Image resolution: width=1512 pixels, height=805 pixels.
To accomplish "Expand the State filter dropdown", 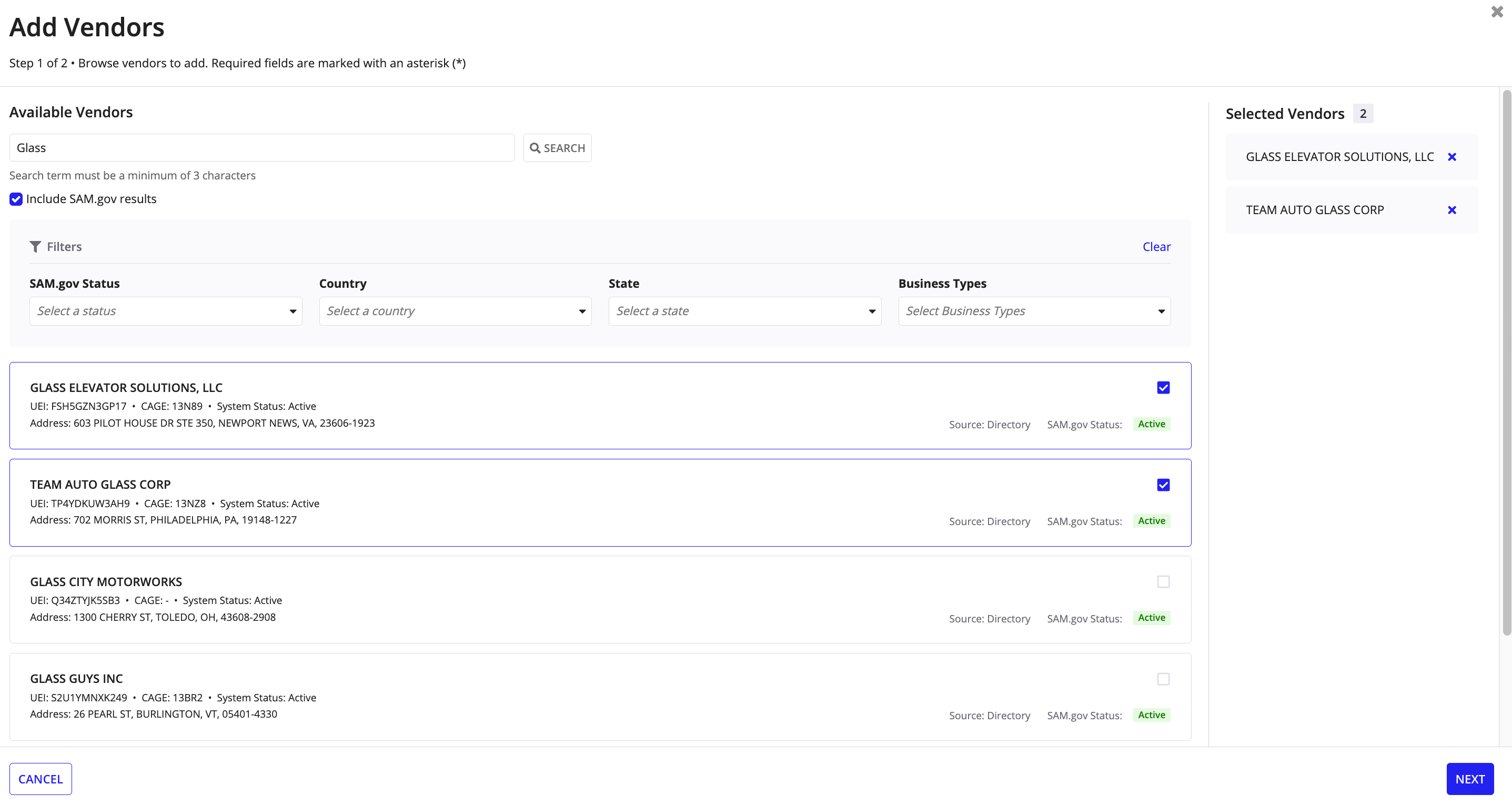I will click(744, 311).
